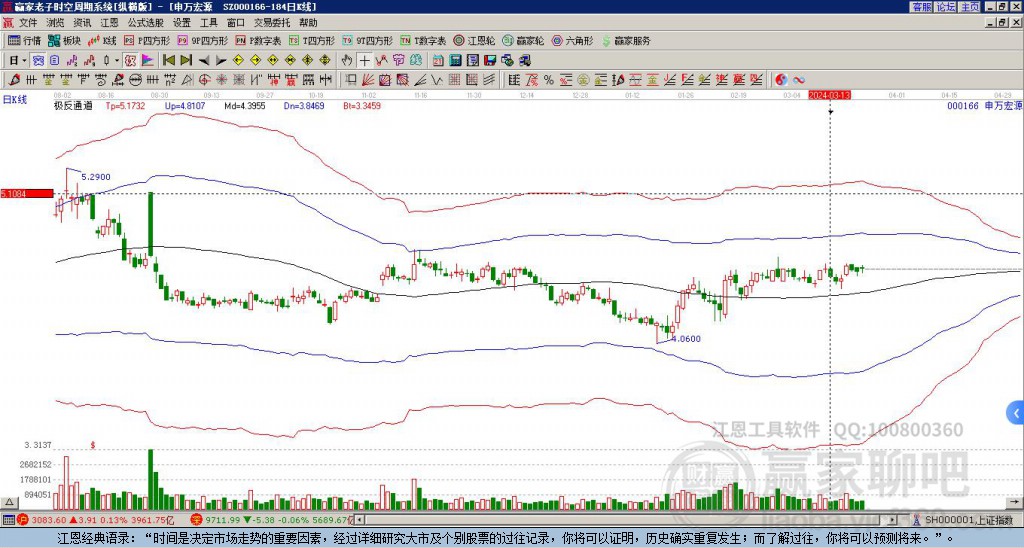Open the 公式选股 menu
Viewport: 1024px width, 548px height.
pos(146,23)
